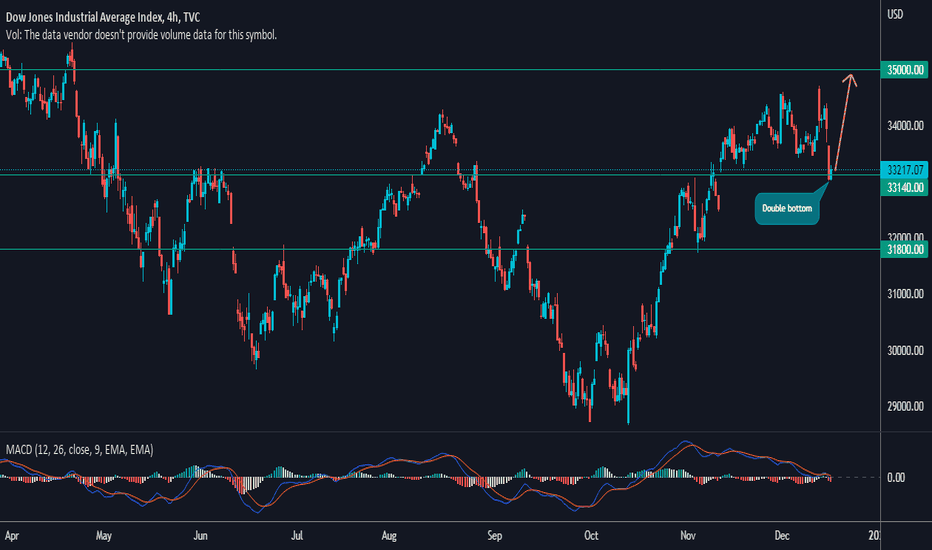Viewport: 932px width, 550px height.
Task: Click the 30000.00 price axis value
Action: pyautogui.click(x=905, y=351)
